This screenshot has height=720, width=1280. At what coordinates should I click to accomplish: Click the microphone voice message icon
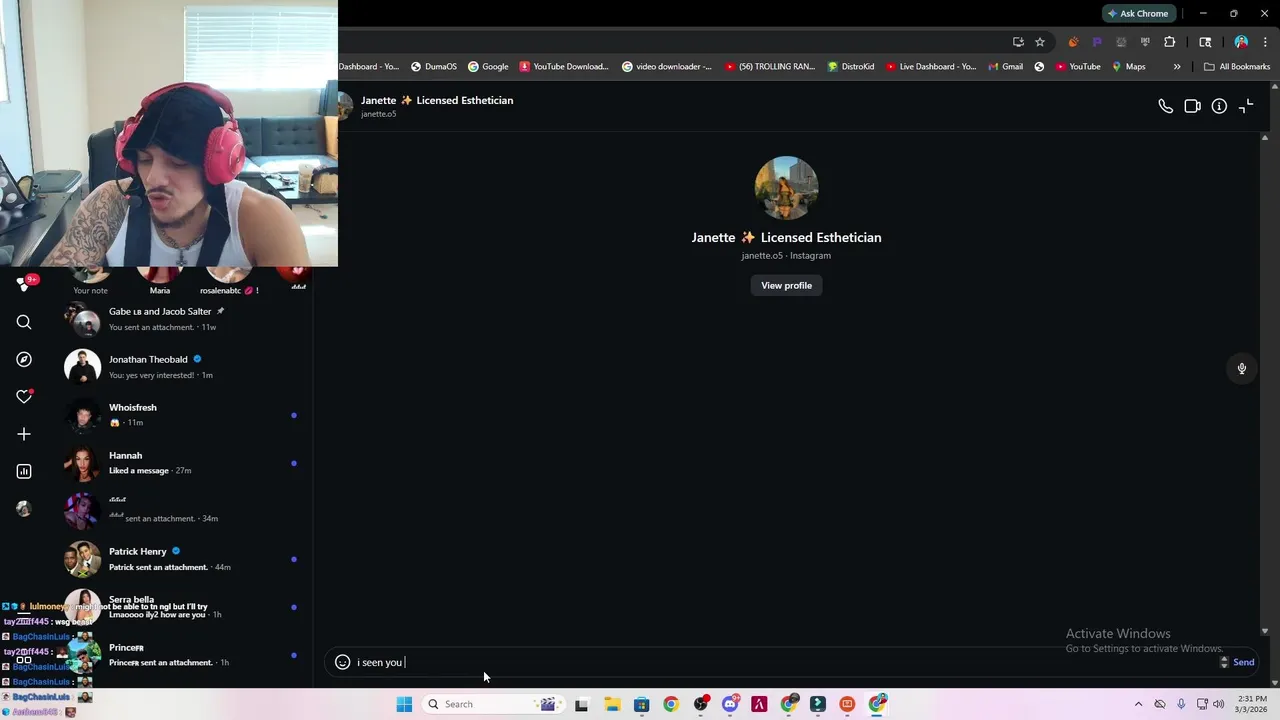[1241, 368]
